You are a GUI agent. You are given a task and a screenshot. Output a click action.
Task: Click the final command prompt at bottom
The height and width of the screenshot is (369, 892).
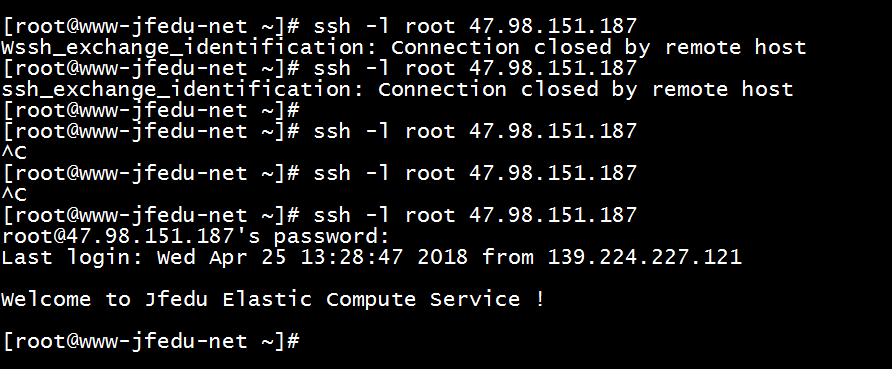pos(151,341)
